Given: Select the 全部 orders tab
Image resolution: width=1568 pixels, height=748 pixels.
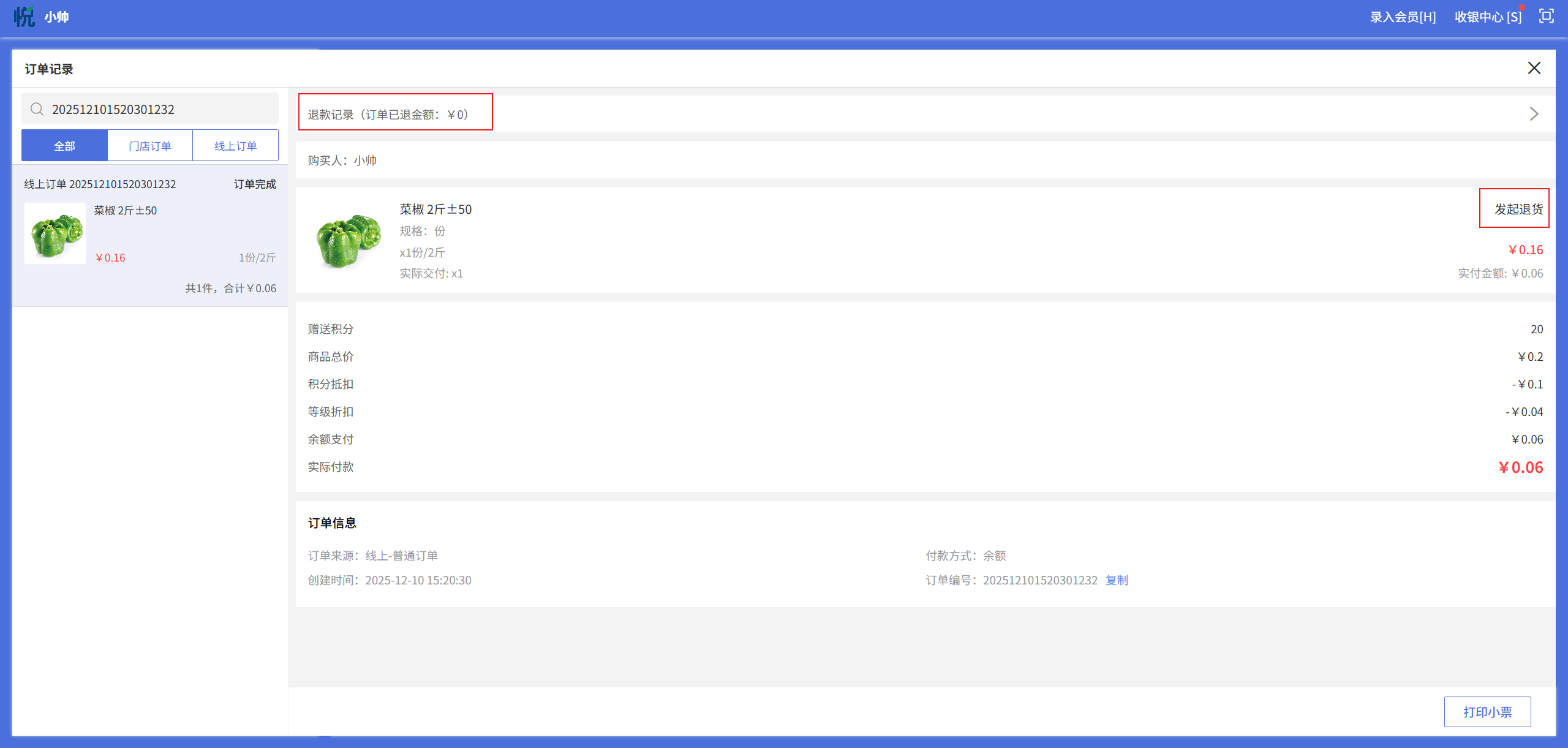Looking at the screenshot, I should coord(64,146).
